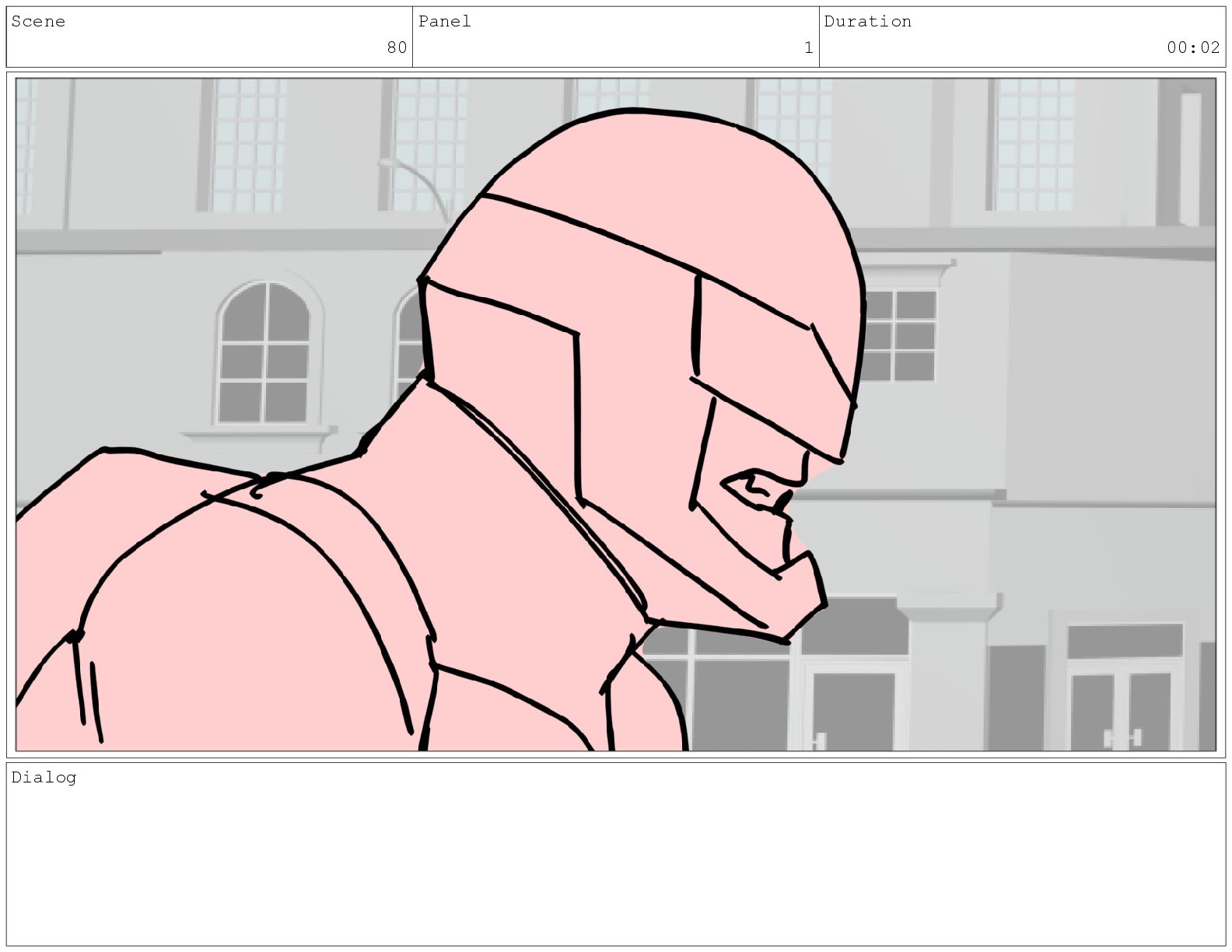The image size is (1232, 952).
Task: Select the scene number 80
Action: click(397, 47)
